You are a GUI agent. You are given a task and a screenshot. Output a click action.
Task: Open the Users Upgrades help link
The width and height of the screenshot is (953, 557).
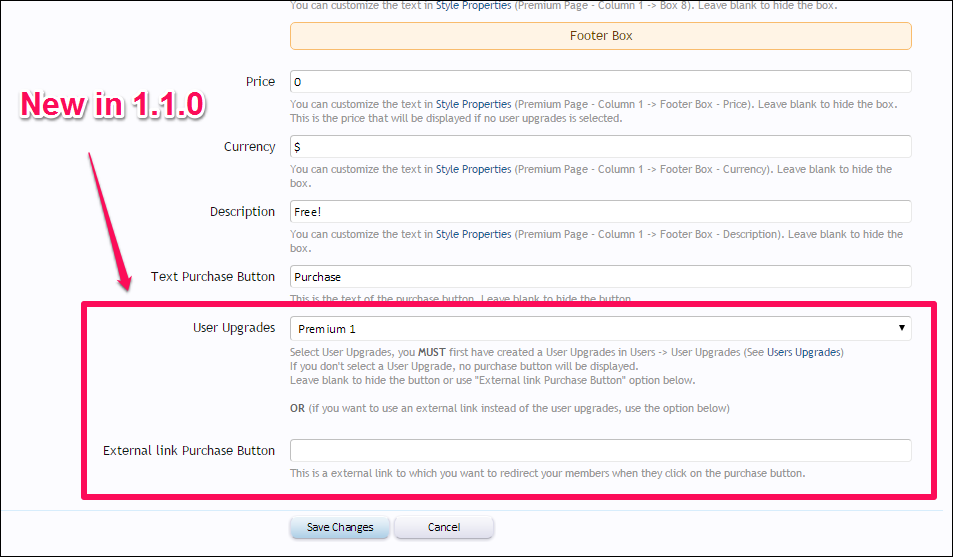point(804,353)
